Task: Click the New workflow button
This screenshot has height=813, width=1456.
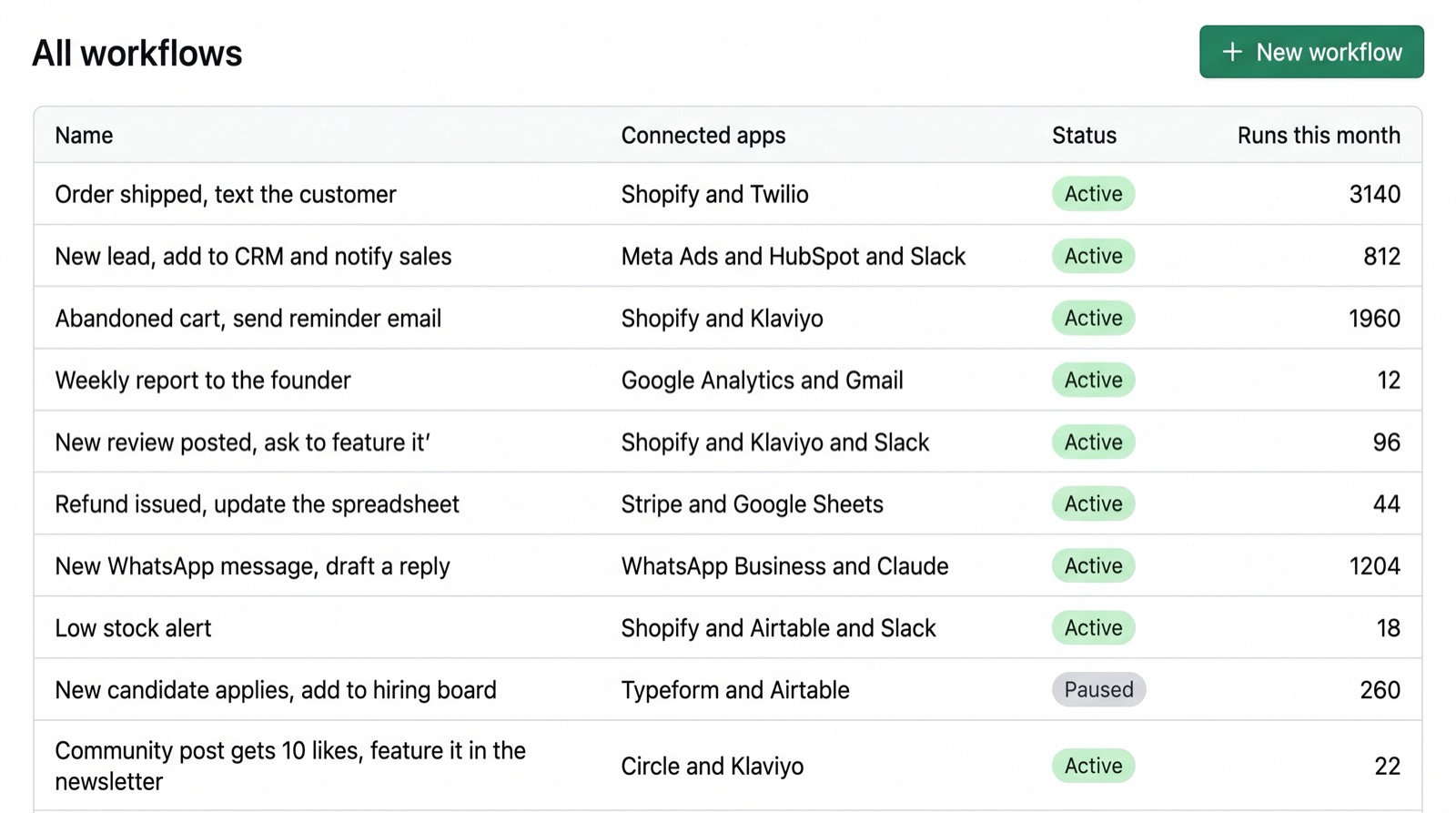Action: pyautogui.click(x=1311, y=52)
